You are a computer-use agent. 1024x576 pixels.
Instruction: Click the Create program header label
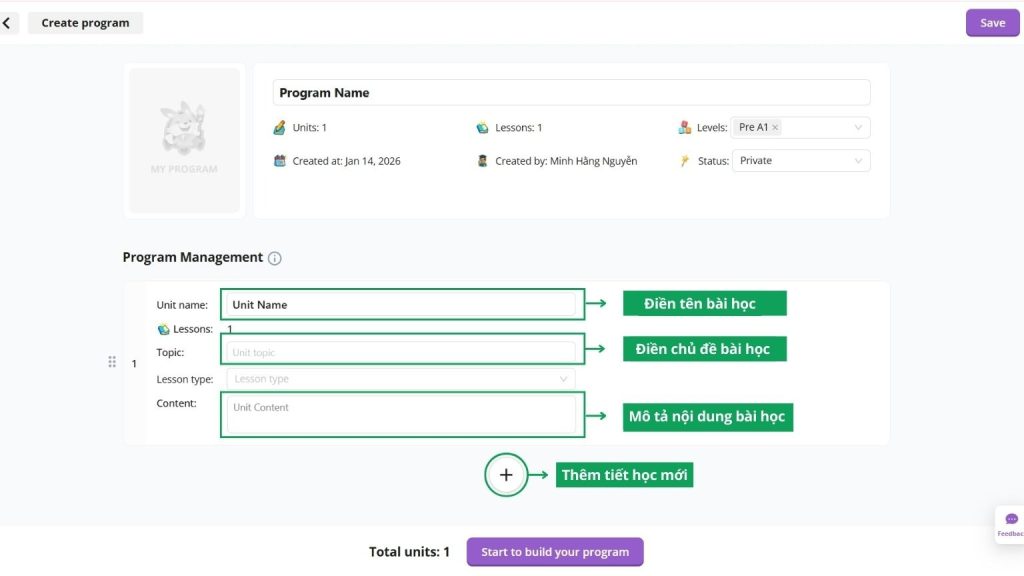85,23
